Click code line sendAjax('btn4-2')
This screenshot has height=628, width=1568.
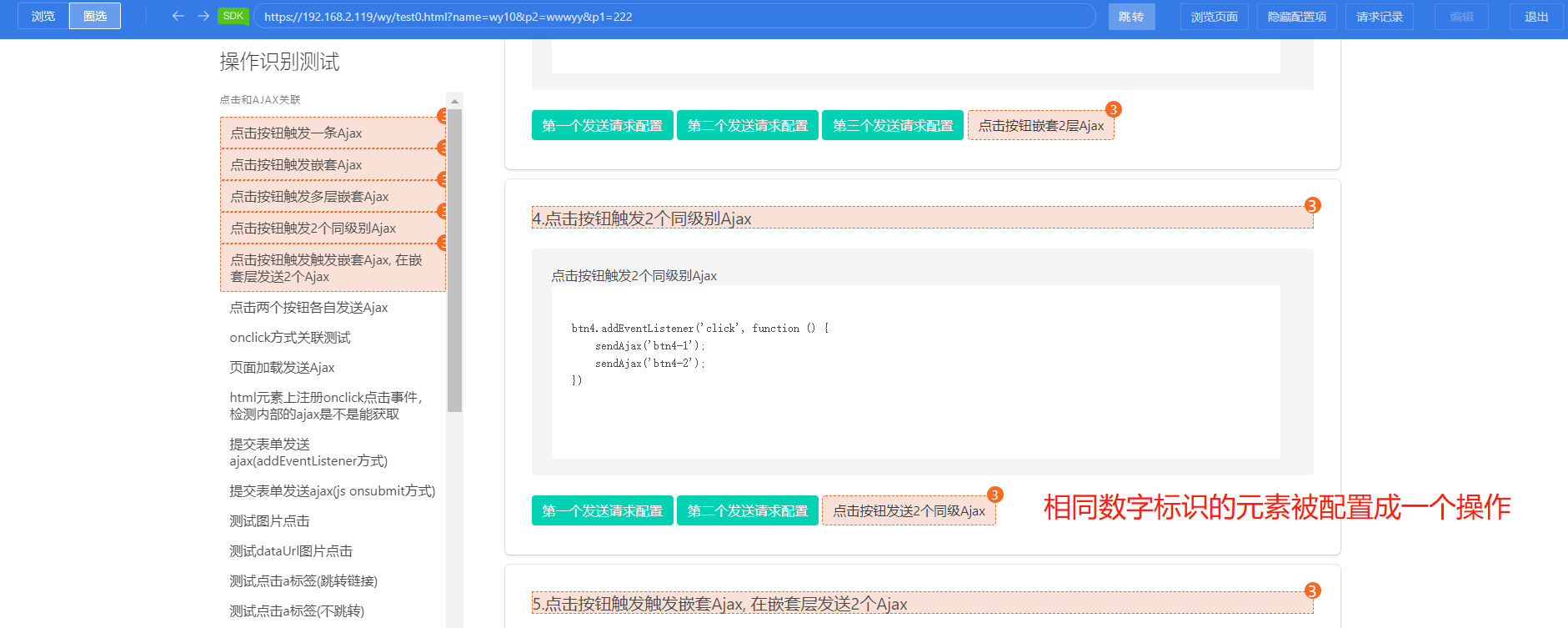[649, 363]
